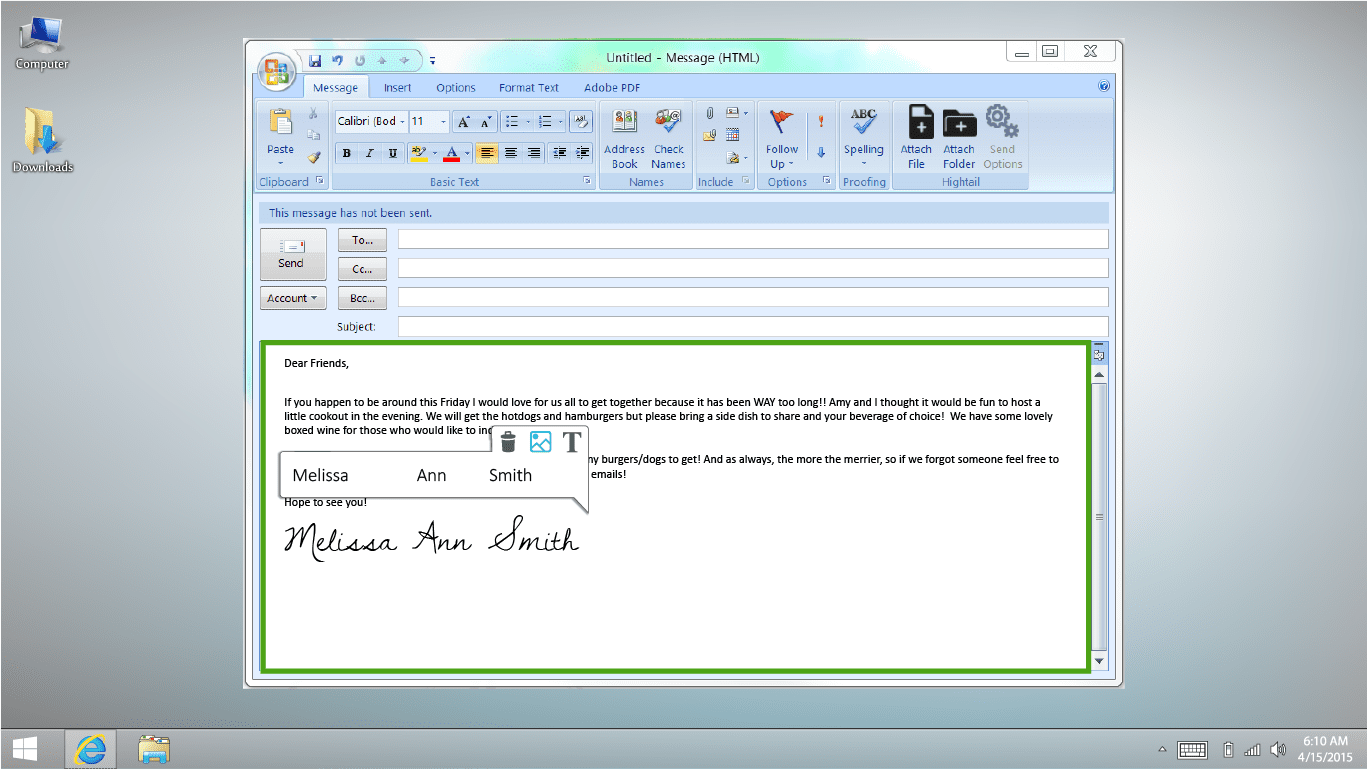This screenshot has width=1367, height=769.
Task: Click the Check Names icon
Action: click(x=668, y=137)
